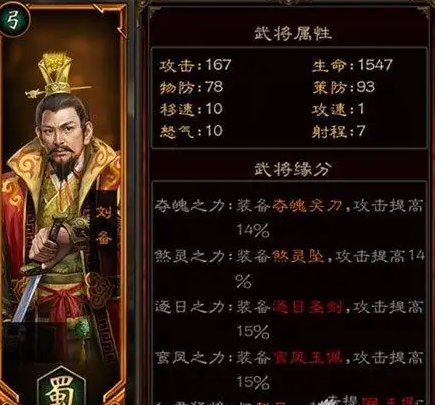Select the 武将缘分 section header
Image resolution: width=435 pixels, height=405 pixels.
[293, 169]
